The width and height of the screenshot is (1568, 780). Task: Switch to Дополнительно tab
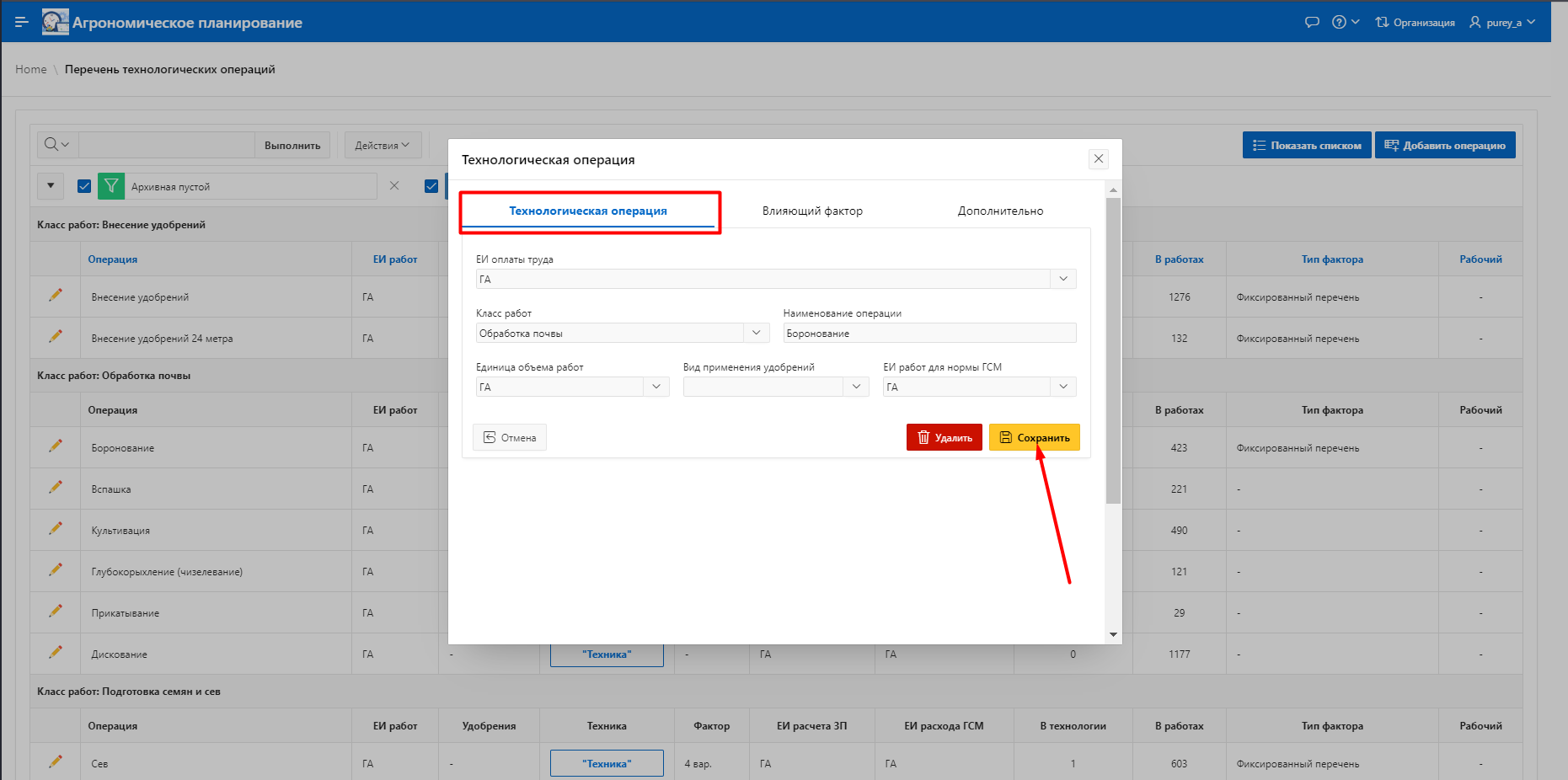click(1000, 211)
